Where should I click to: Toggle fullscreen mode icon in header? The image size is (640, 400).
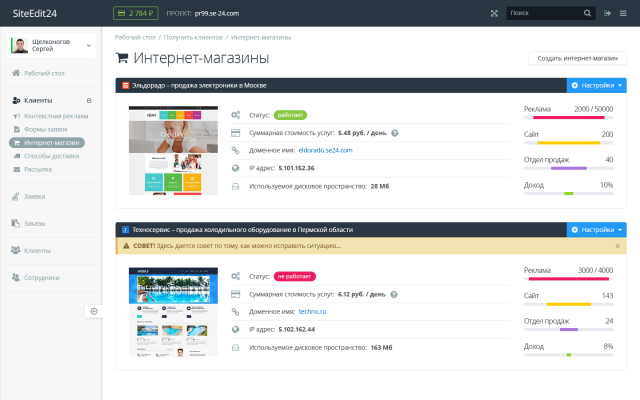[x=494, y=13]
